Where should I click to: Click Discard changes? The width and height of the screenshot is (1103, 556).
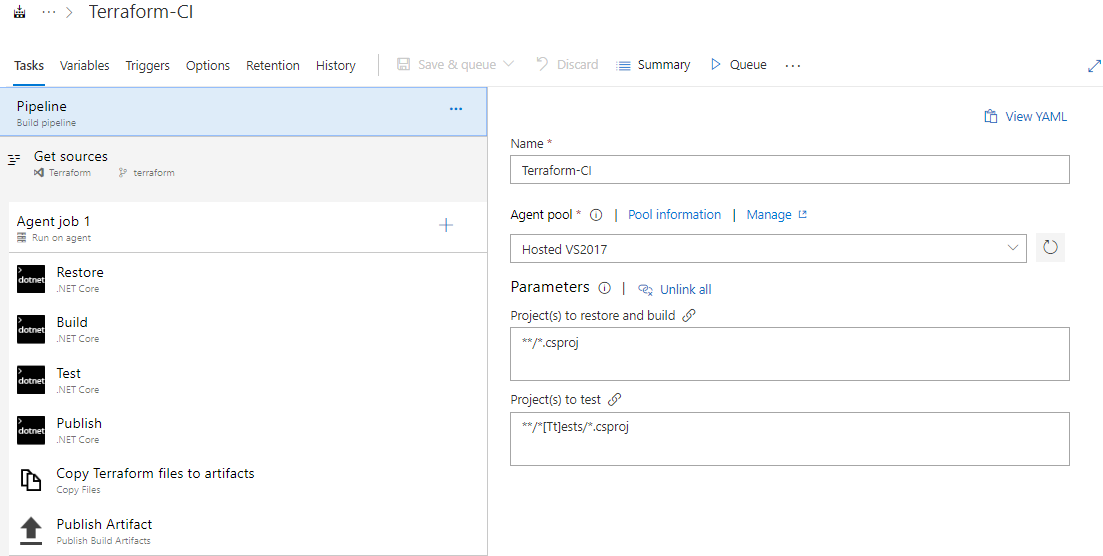[x=567, y=65]
